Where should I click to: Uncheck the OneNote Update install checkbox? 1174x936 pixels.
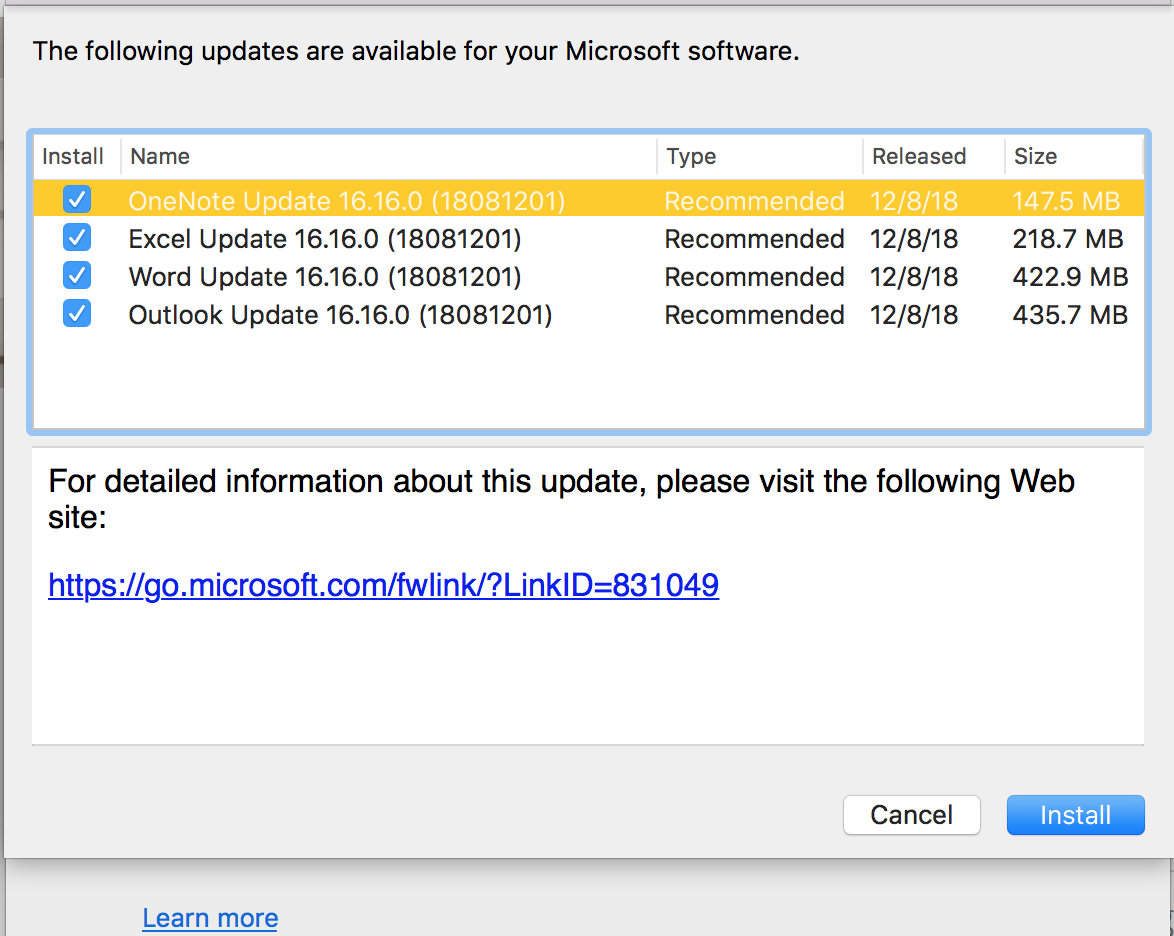(77, 200)
